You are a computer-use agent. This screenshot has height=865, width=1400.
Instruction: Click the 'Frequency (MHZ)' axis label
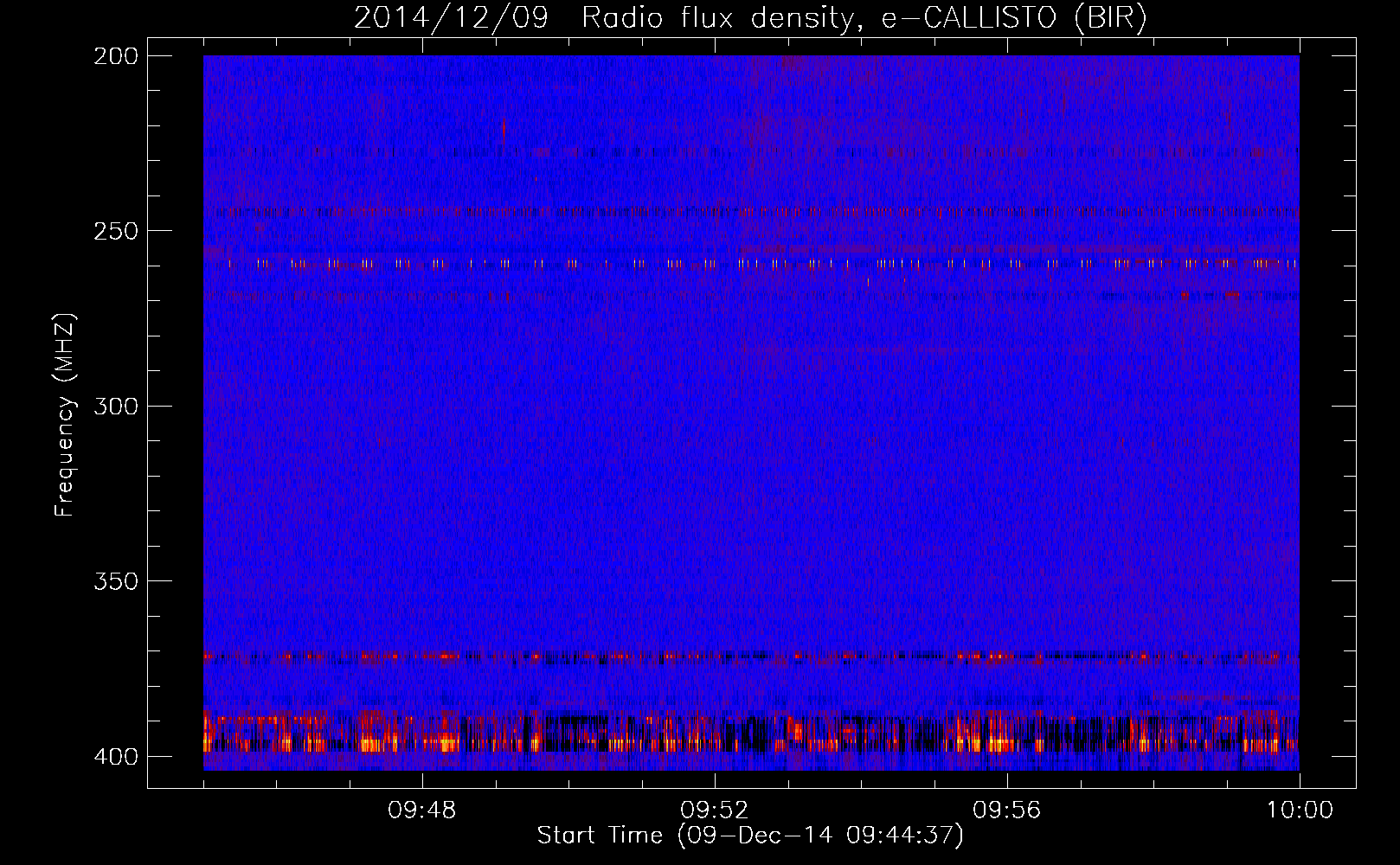coord(65,415)
